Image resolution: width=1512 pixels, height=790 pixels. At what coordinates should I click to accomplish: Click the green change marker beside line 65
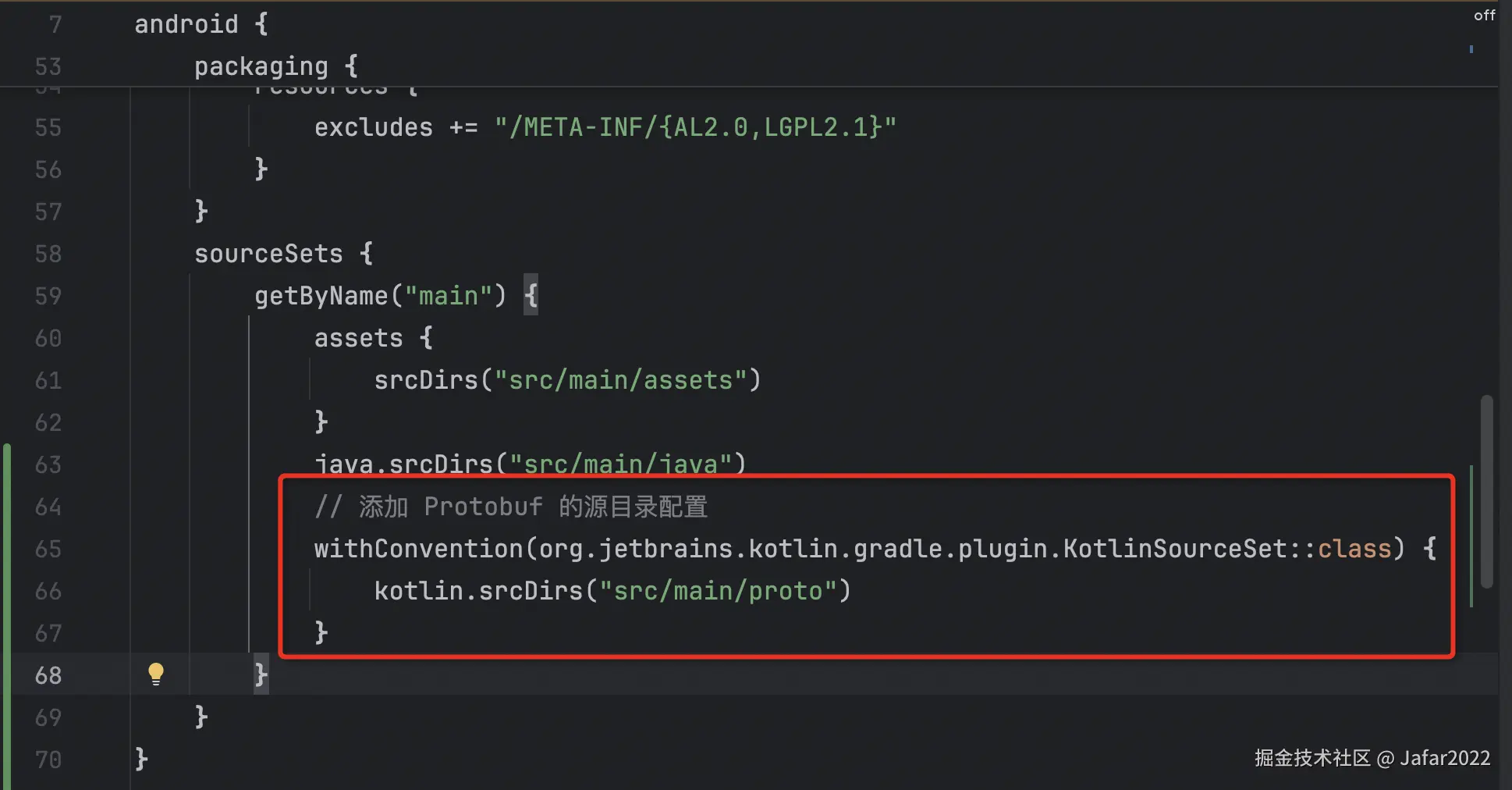[7, 549]
